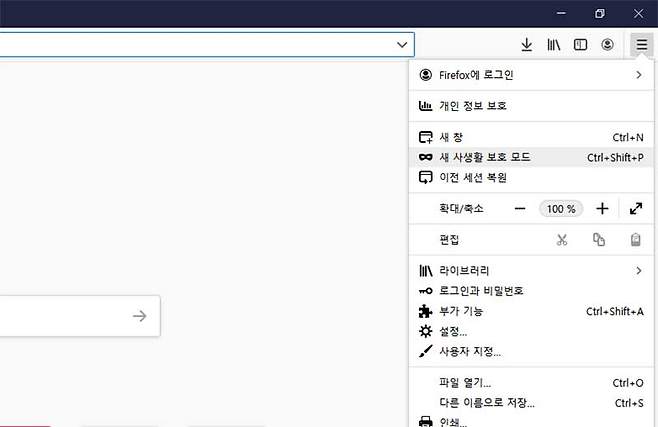Image resolution: width=658 pixels, height=427 pixels.
Task: Zoom in with the plus button
Action: click(602, 208)
